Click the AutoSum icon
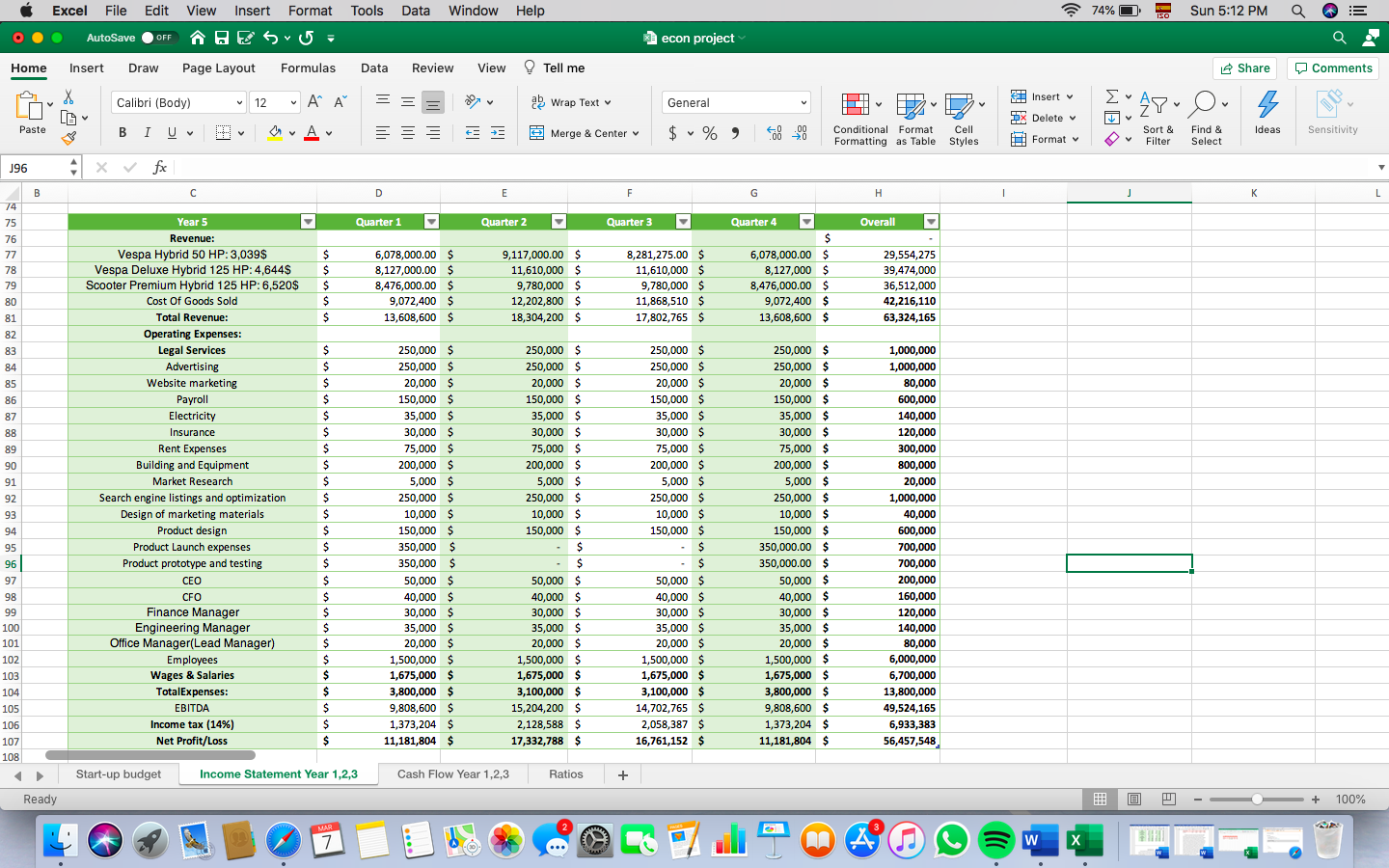 click(1111, 96)
